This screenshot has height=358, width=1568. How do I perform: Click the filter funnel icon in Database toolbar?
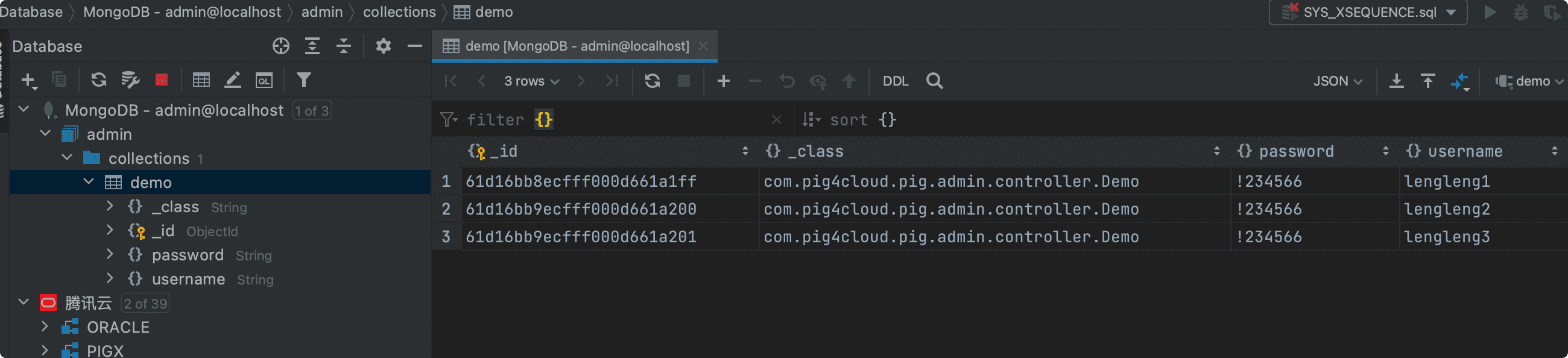pyautogui.click(x=303, y=80)
